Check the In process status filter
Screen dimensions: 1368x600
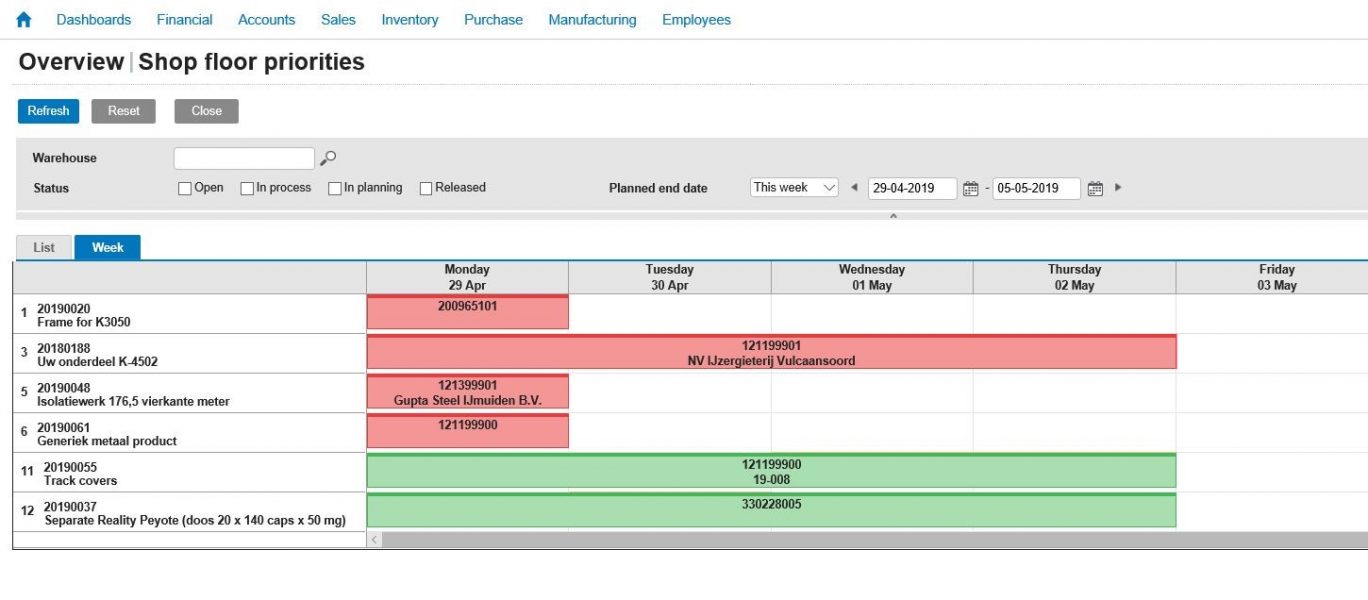point(247,188)
